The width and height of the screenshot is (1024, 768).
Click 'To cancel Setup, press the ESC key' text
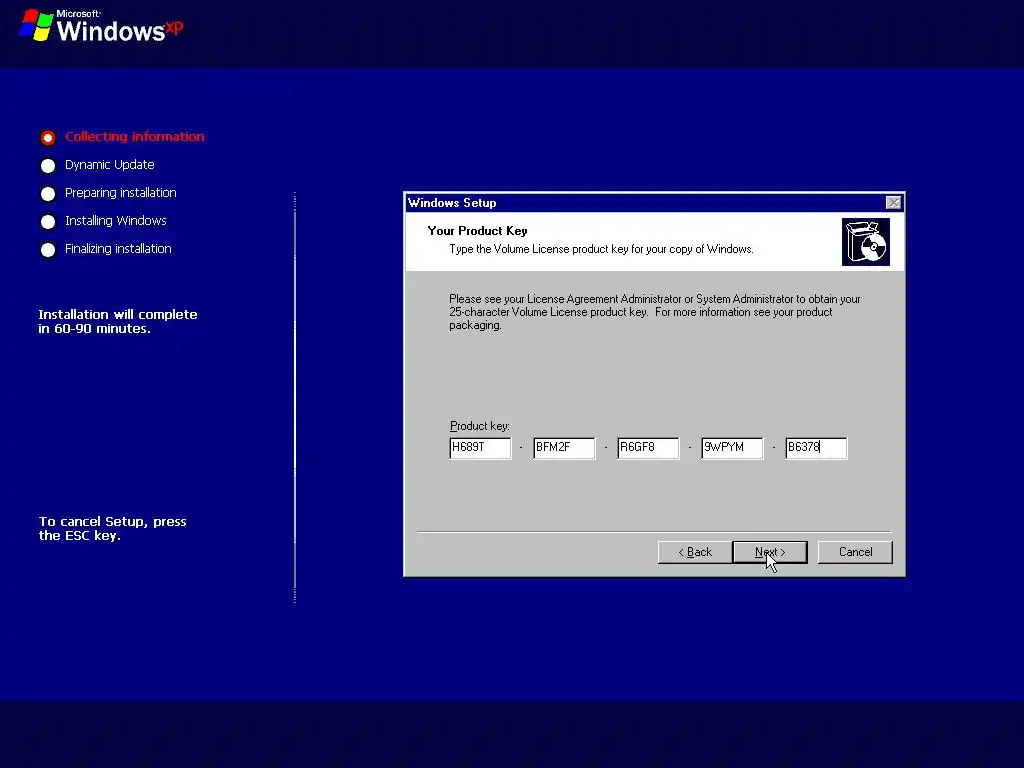pos(112,528)
